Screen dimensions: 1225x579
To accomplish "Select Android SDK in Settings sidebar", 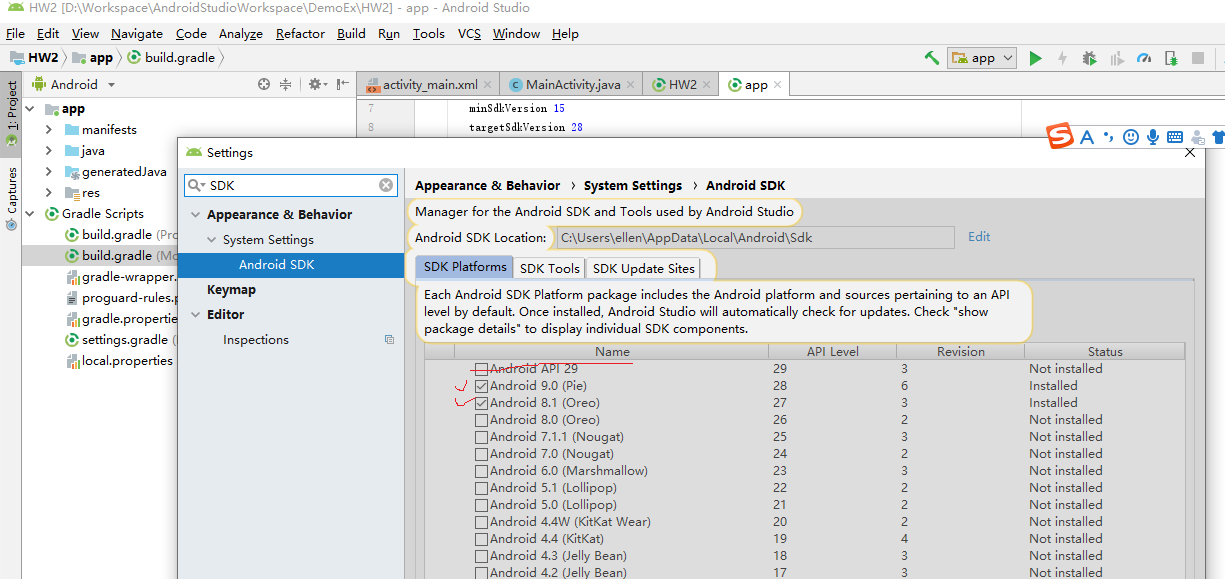I will point(290,265).
